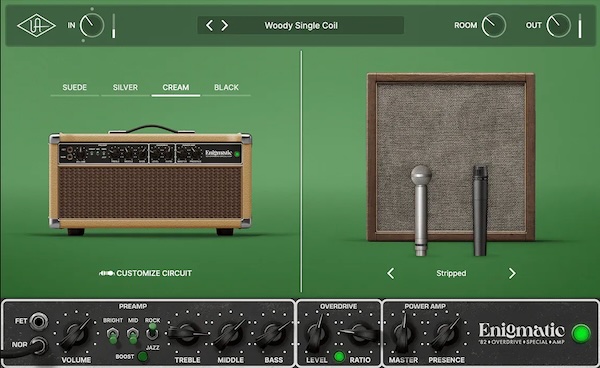Enable the BOOST button

(x=143, y=357)
